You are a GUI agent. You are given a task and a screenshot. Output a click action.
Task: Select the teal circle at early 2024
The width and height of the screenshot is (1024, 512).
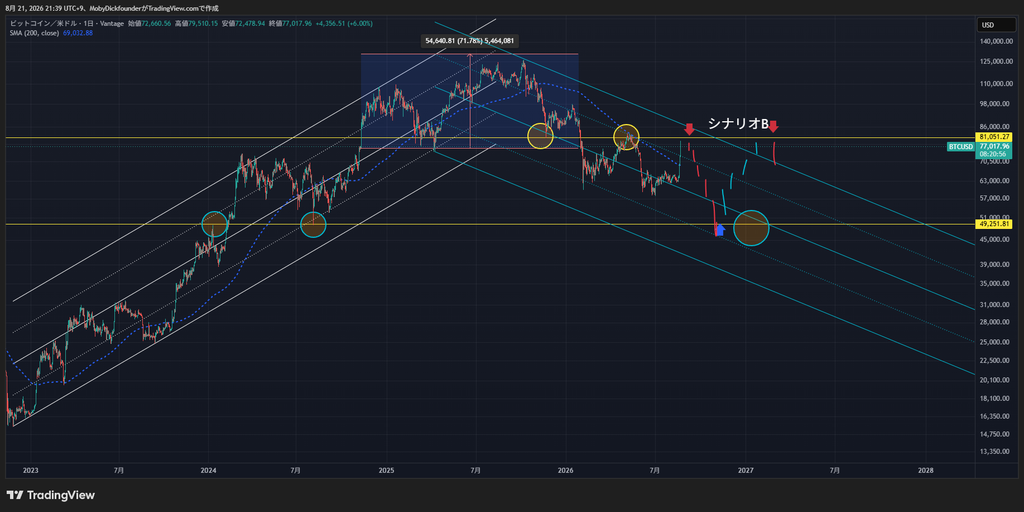click(214, 224)
